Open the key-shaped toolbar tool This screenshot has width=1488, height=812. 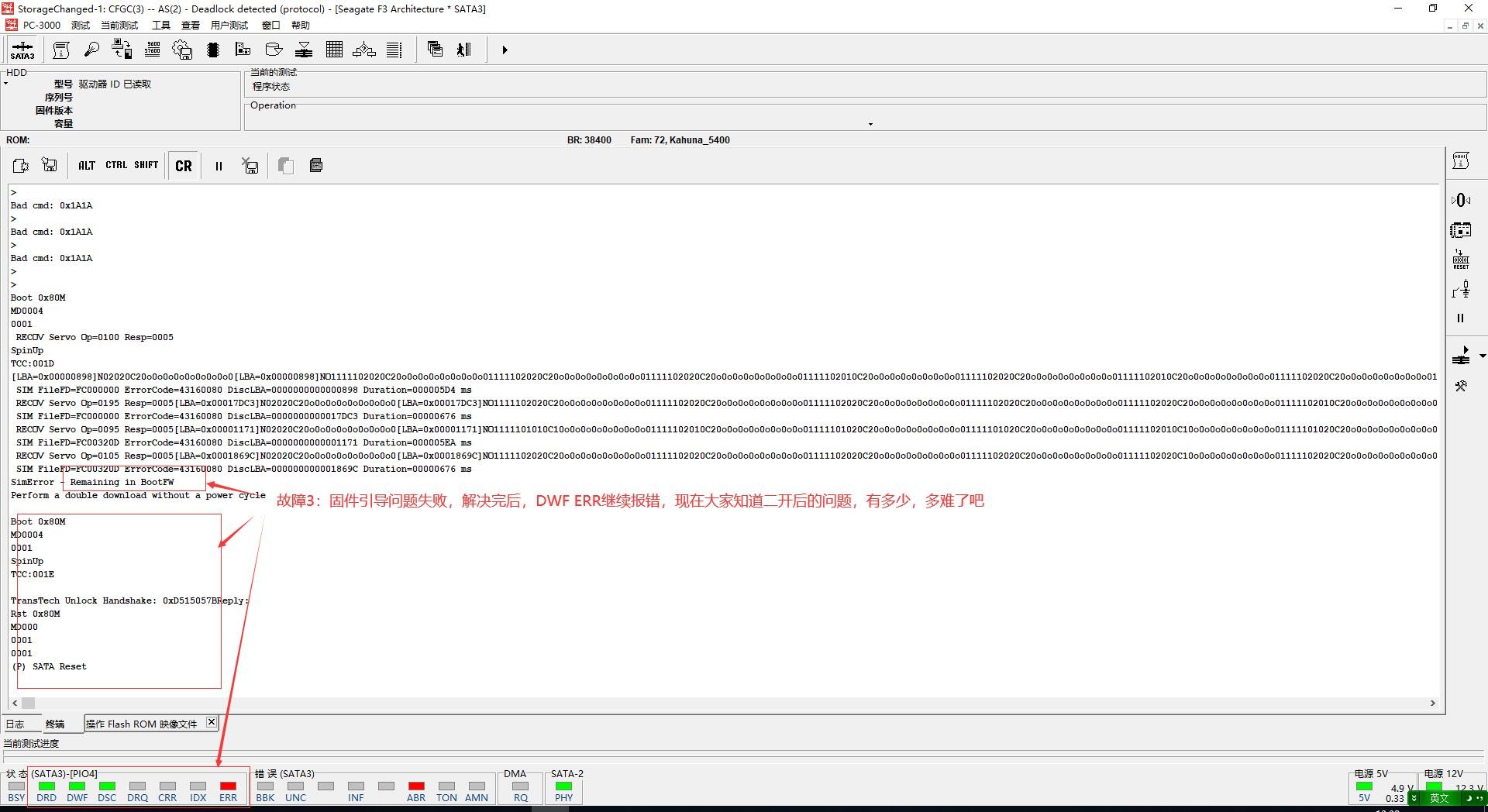[x=91, y=50]
